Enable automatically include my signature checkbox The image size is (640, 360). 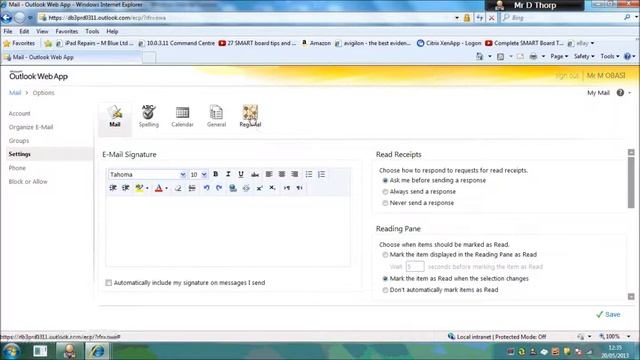(109, 282)
